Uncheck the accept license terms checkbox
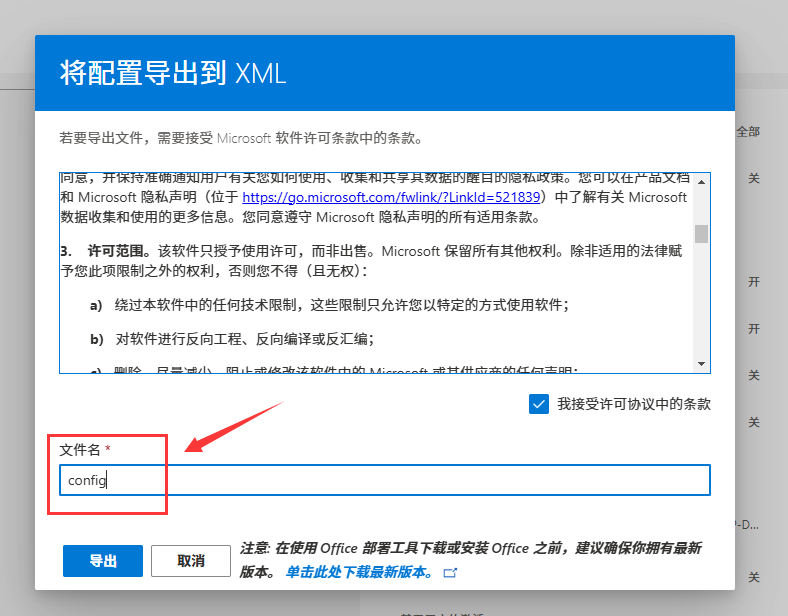788x616 pixels. [x=539, y=404]
